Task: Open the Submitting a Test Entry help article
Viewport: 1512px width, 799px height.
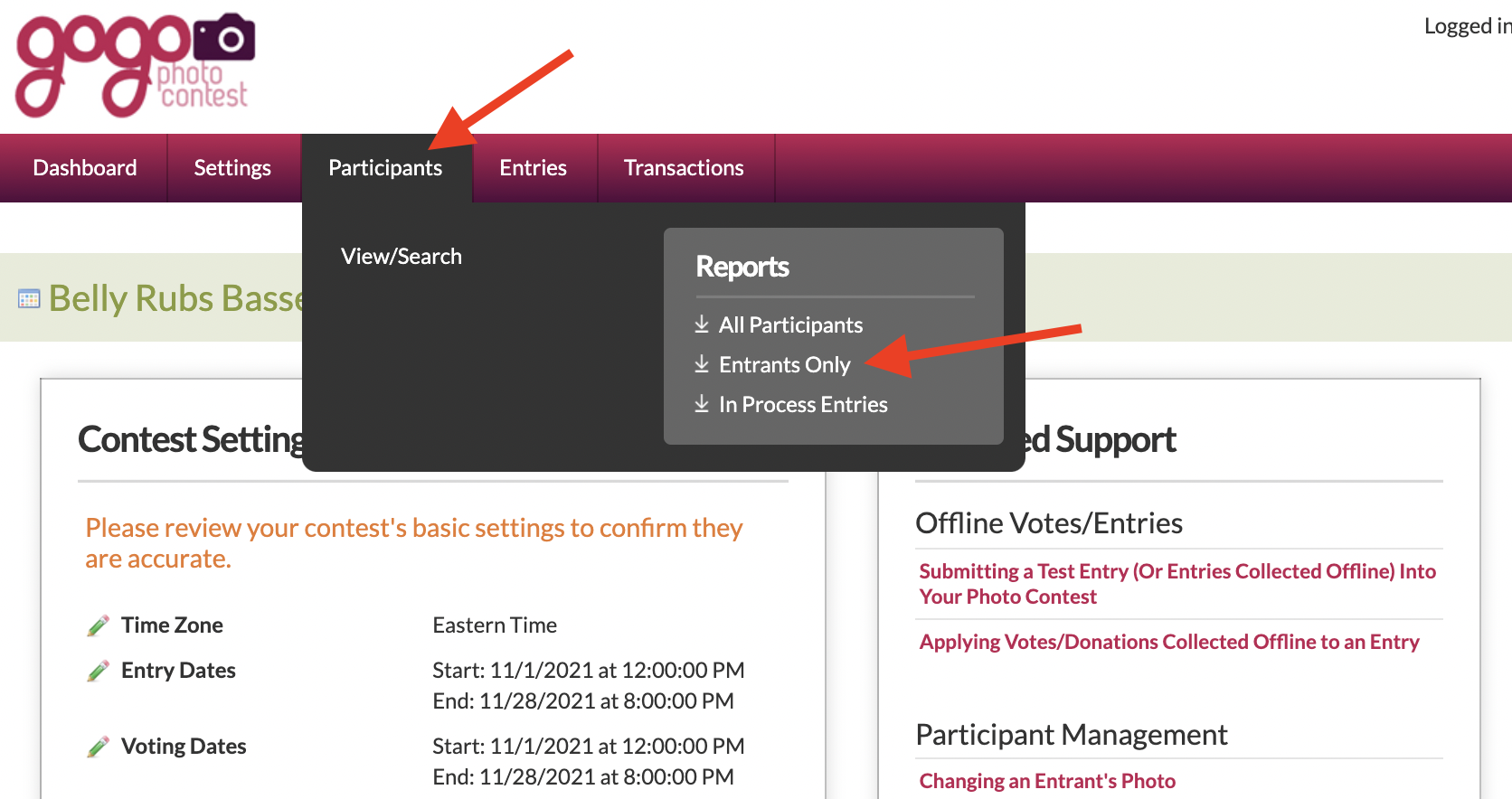Action: 1177,584
